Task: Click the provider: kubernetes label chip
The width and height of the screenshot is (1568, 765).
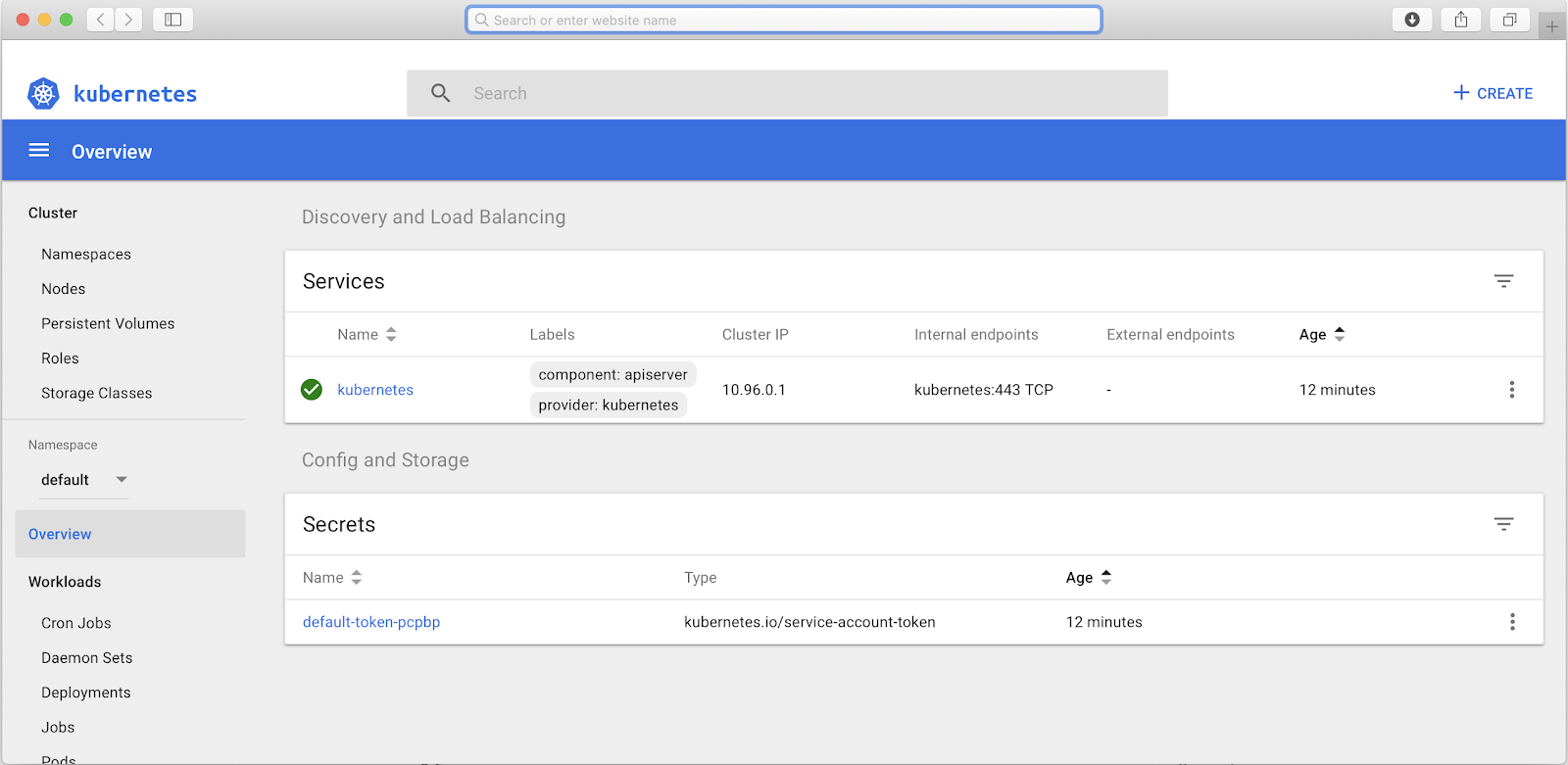Action: [x=609, y=405]
